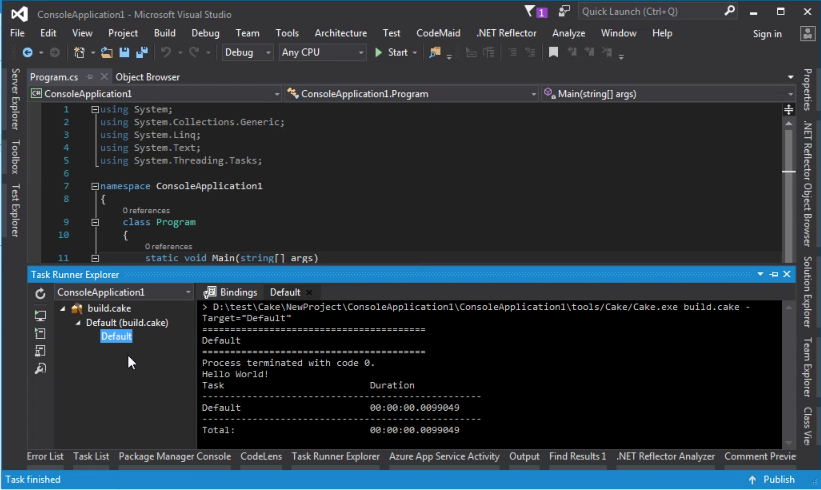Viewport: 821px width, 490px height.
Task: Open the Toolbox side panel
Action: [x=15, y=157]
